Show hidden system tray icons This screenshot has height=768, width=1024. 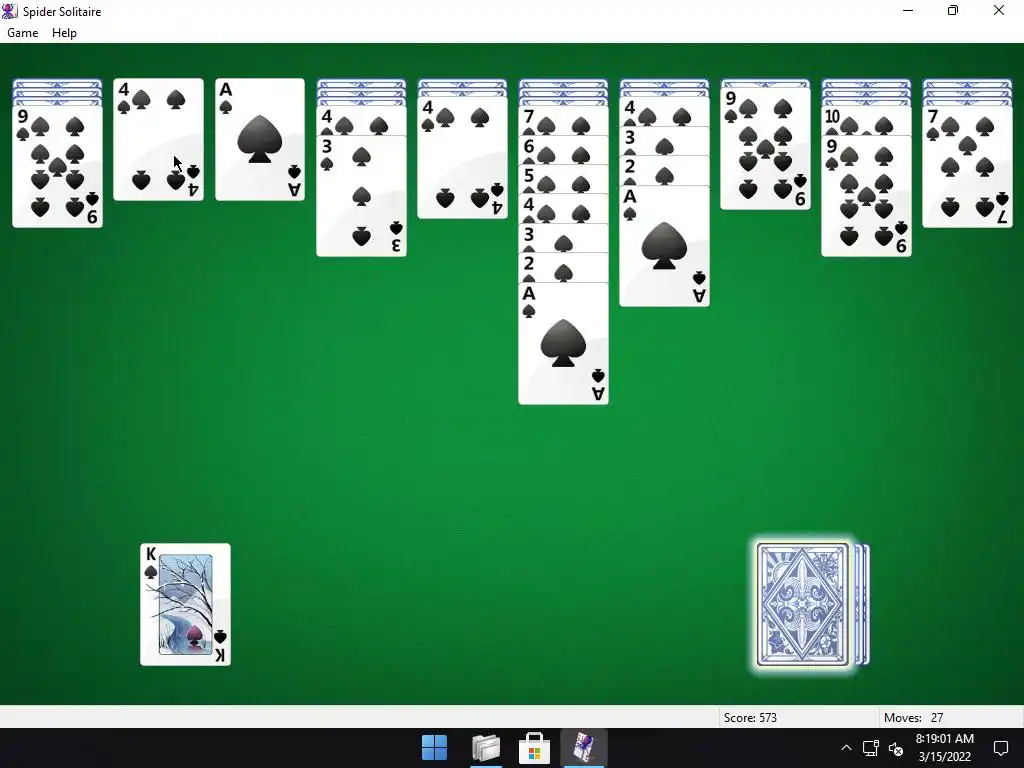coord(846,748)
